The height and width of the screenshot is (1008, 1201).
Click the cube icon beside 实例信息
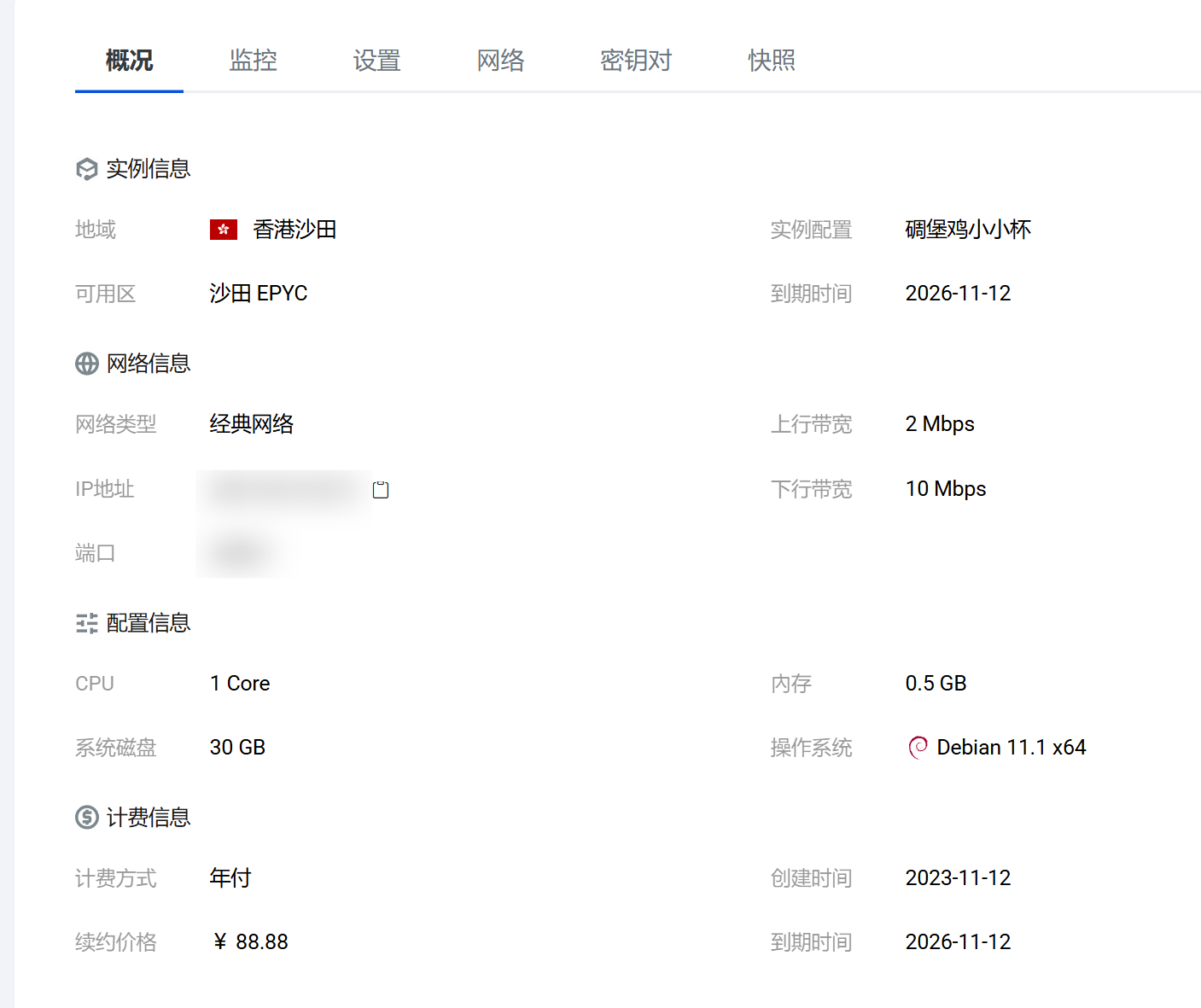coord(87,169)
